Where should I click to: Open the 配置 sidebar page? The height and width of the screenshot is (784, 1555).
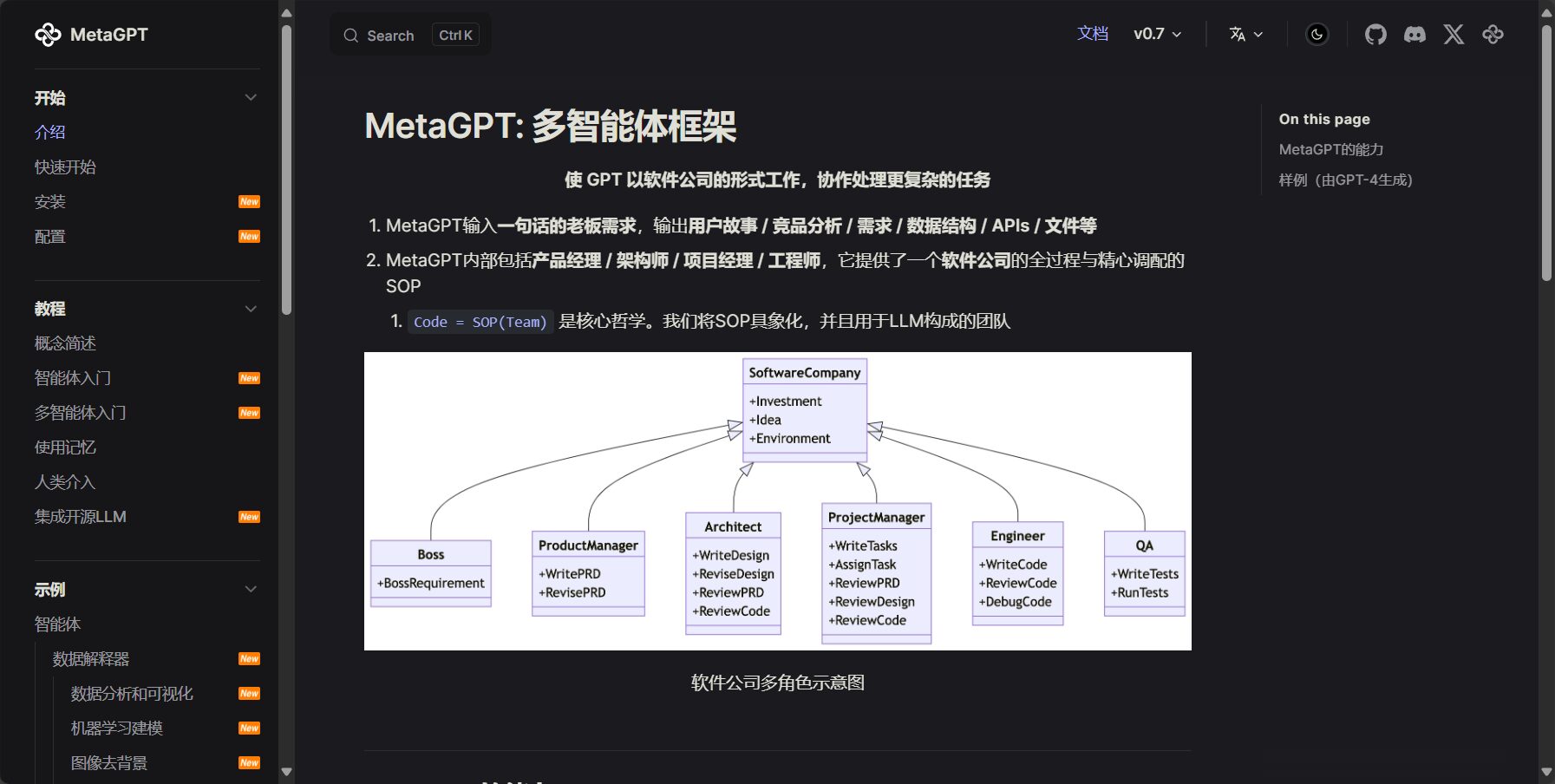pyautogui.click(x=50, y=236)
